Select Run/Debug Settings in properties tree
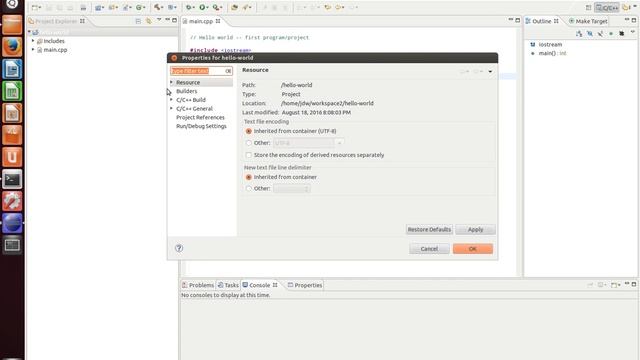Viewport: 640px width, 360px height. (201, 126)
